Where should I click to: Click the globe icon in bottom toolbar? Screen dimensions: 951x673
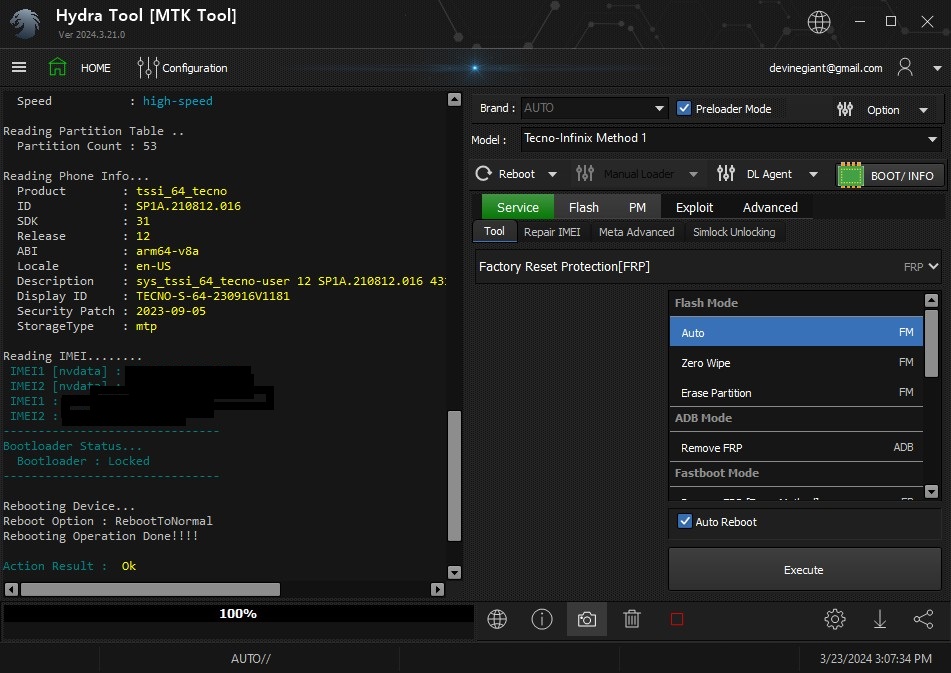497,619
